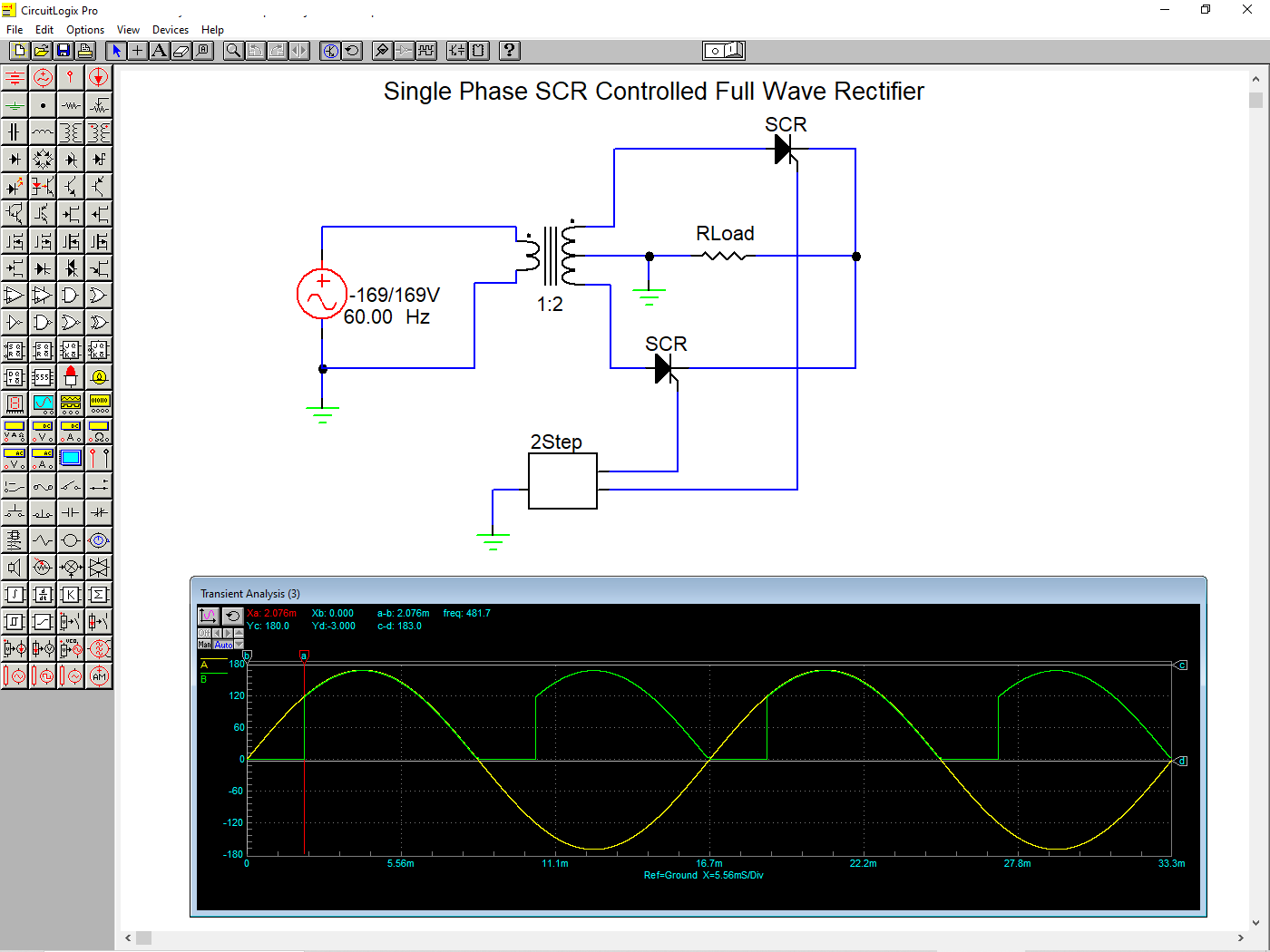Select the Text tool in toolbar
The height and width of the screenshot is (952, 1270).
[x=160, y=51]
